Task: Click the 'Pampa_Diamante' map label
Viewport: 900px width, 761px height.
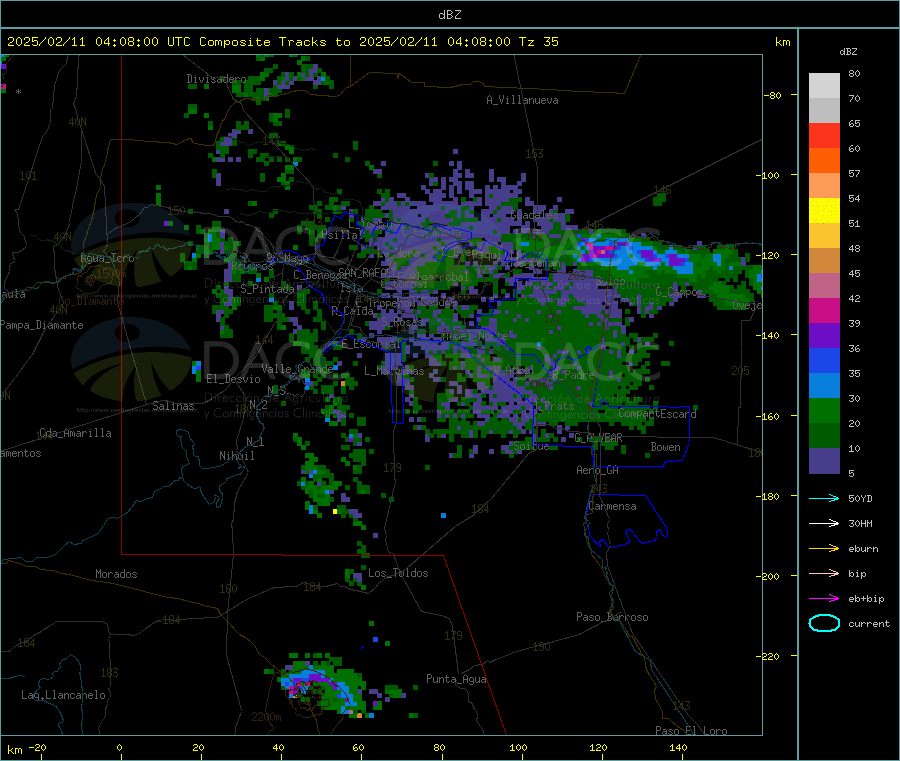Action: pyautogui.click(x=42, y=325)
